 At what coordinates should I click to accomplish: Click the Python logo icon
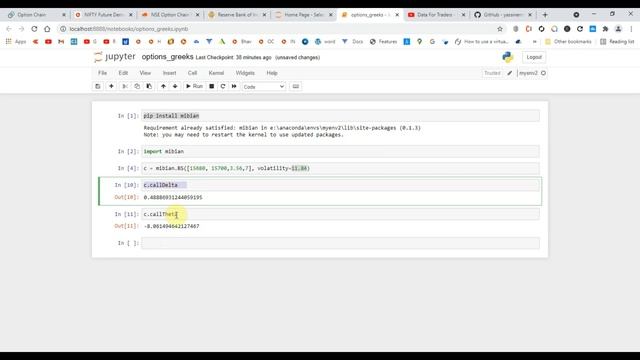click(x=507, y=57)
